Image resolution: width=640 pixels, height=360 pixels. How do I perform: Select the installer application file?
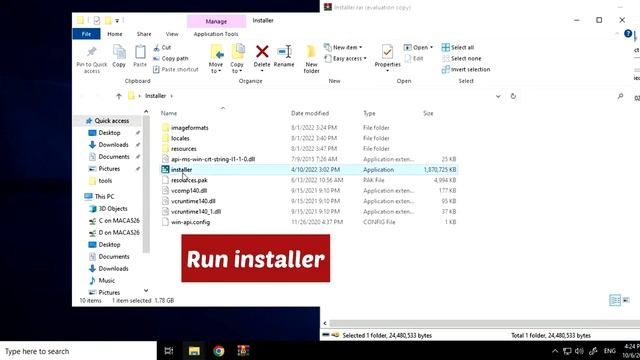pyautogui.click(x=309, y=169)
